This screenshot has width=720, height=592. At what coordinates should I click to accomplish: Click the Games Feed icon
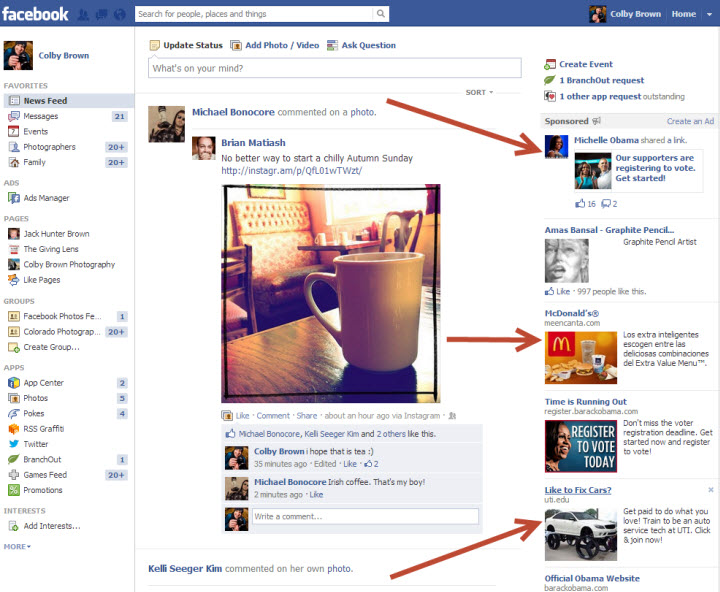pos(14,474)
